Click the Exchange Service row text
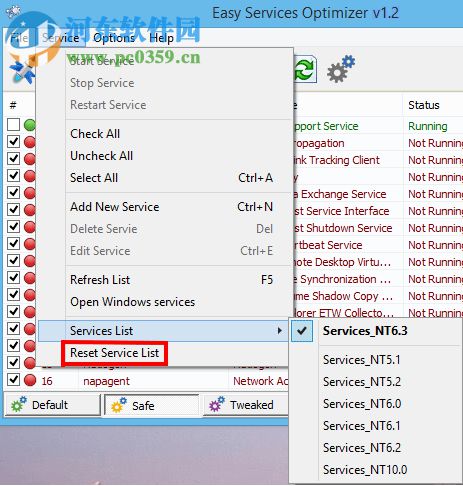This screenshot has height=486, width=463. coord(340,194)
